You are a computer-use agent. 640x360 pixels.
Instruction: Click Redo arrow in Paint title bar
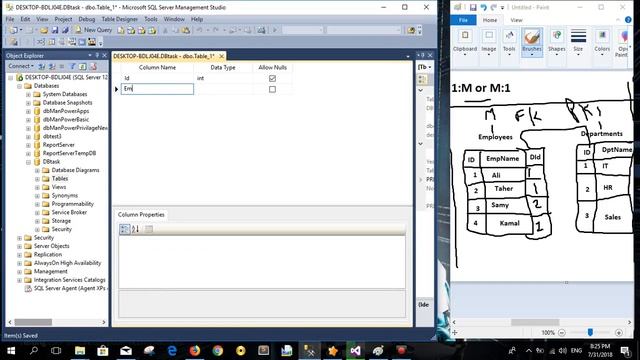(x=493, y=7)
